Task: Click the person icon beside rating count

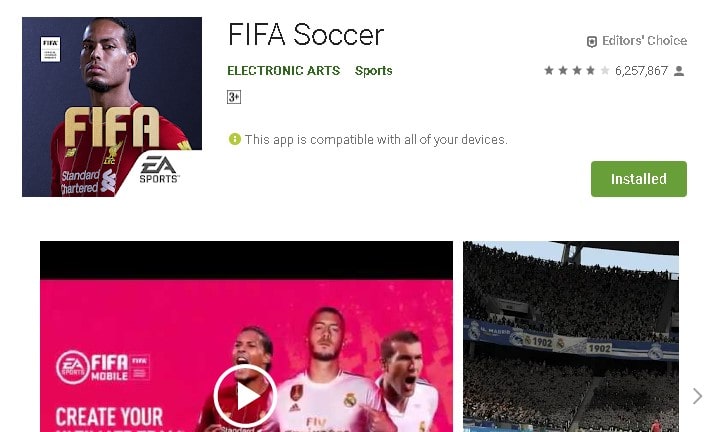Action: (x=679, y=71)
